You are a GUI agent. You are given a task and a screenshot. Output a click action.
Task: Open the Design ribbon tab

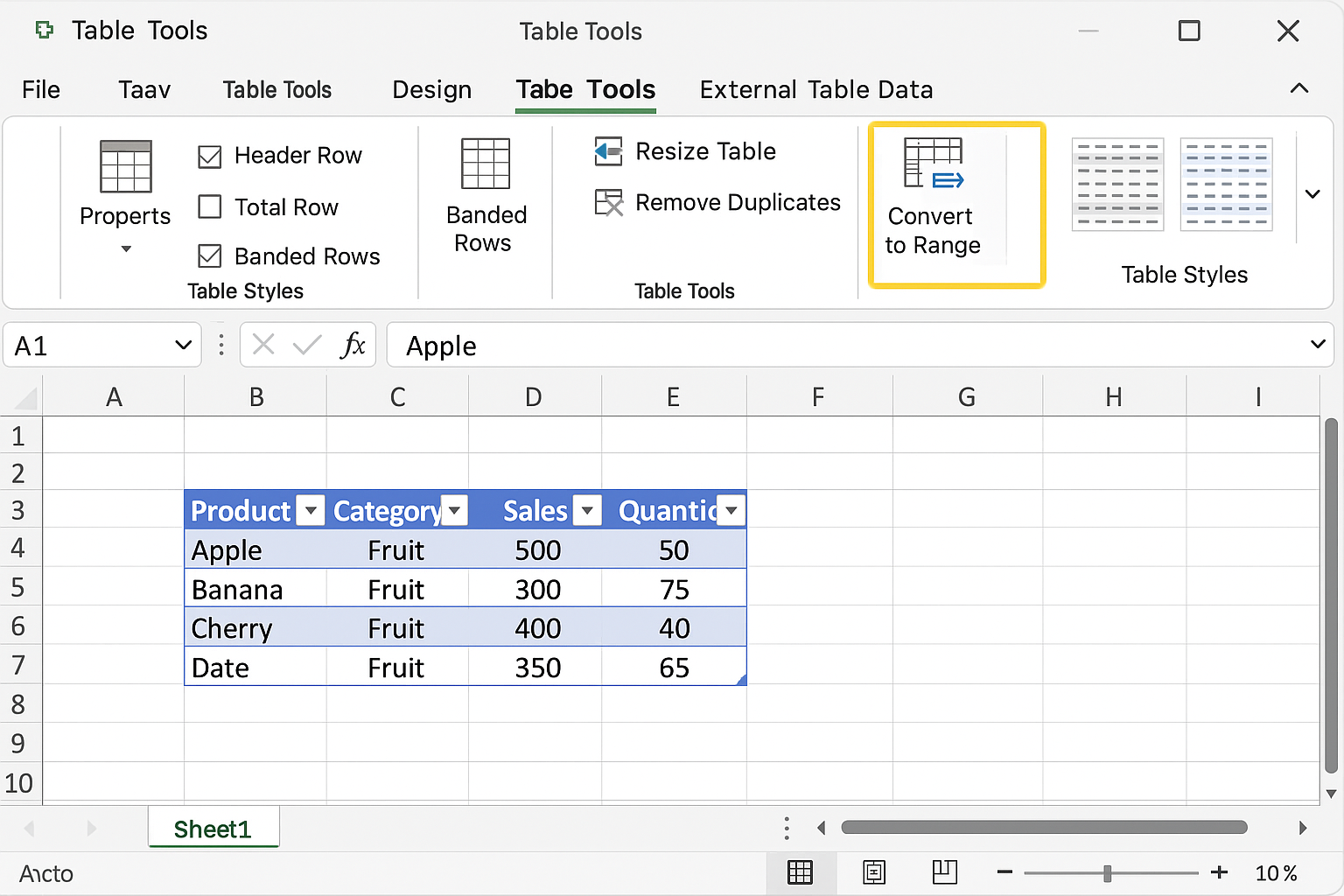432,89
